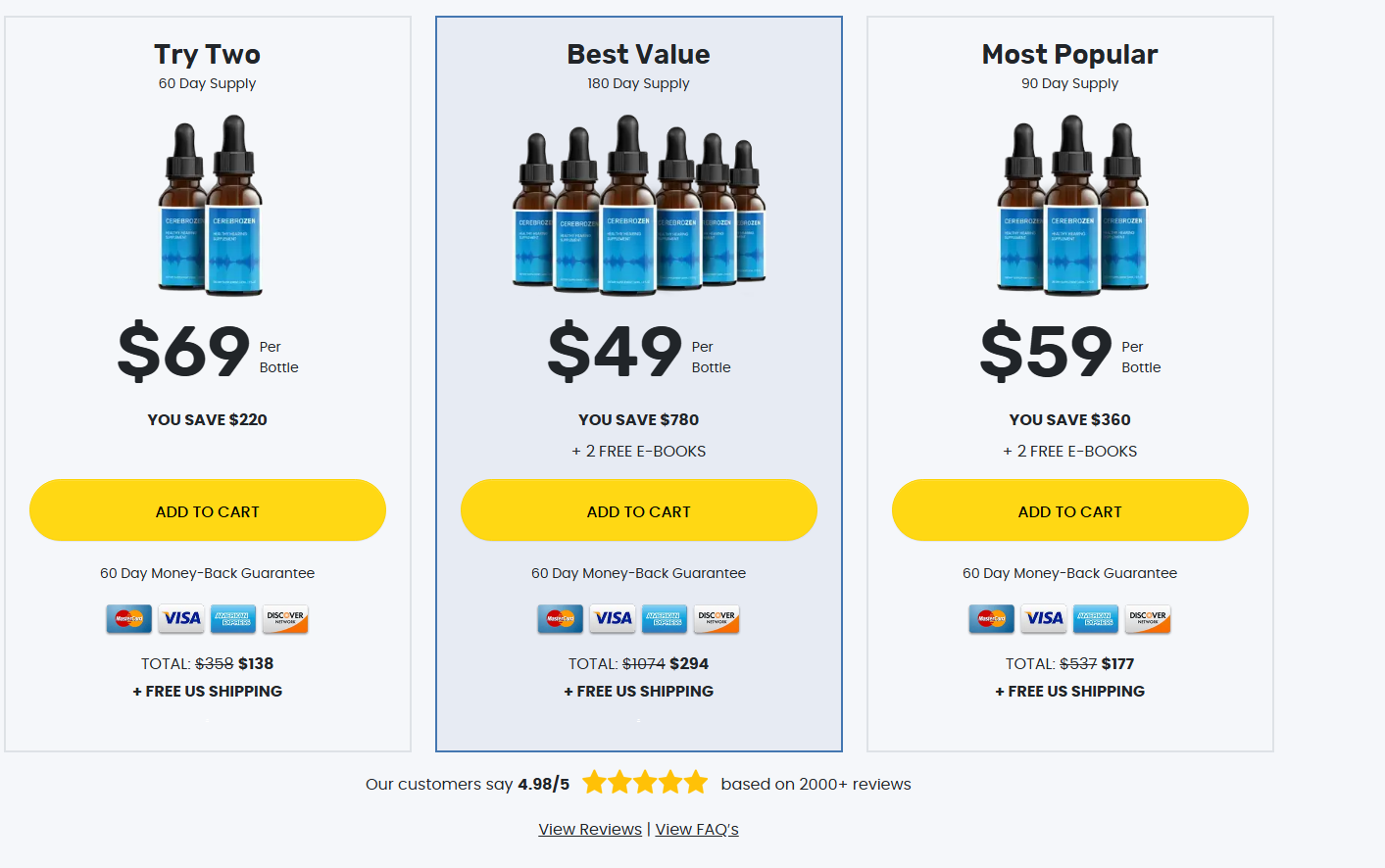Click the $69 per bottle price
Image resolution: width=1385 pixels, height=868 pixels.
tap(184, 352)
